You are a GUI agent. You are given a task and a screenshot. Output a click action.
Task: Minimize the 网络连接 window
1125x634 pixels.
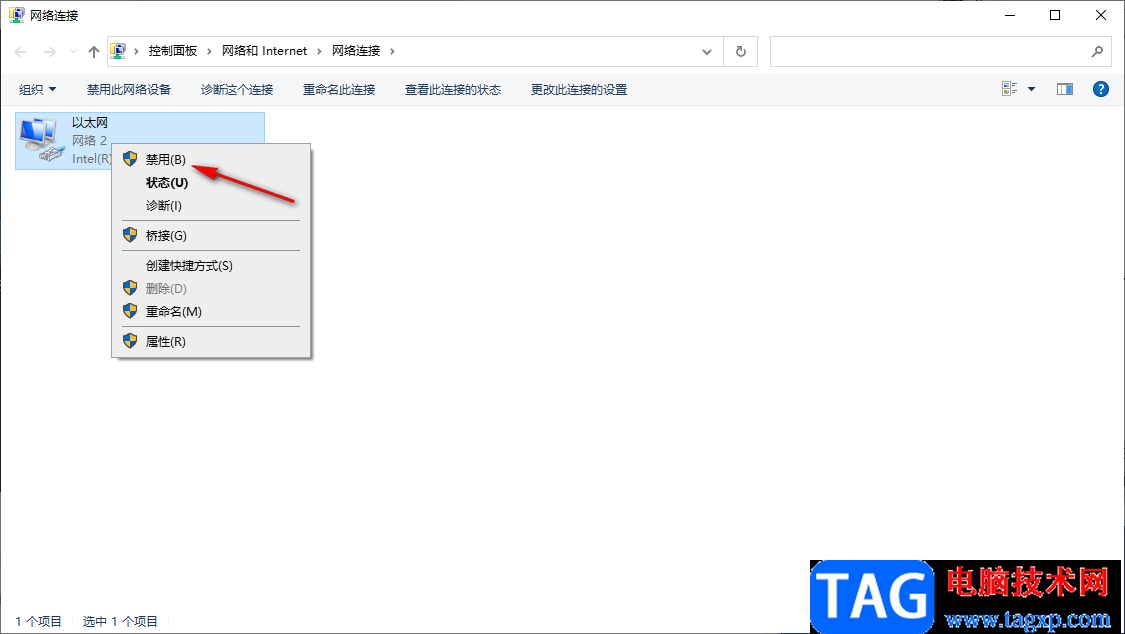[x=1010, y=15]
